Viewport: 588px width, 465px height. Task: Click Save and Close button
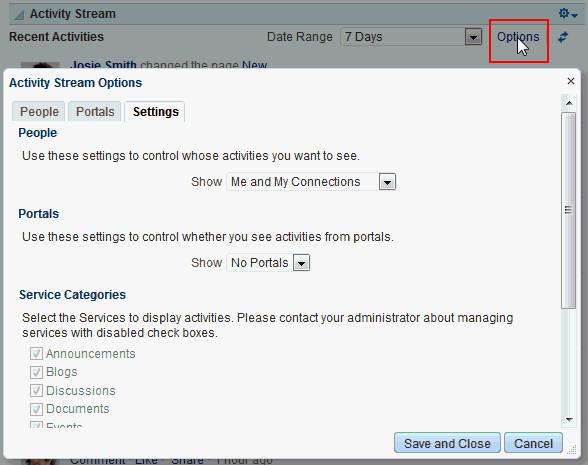point(447,443)
